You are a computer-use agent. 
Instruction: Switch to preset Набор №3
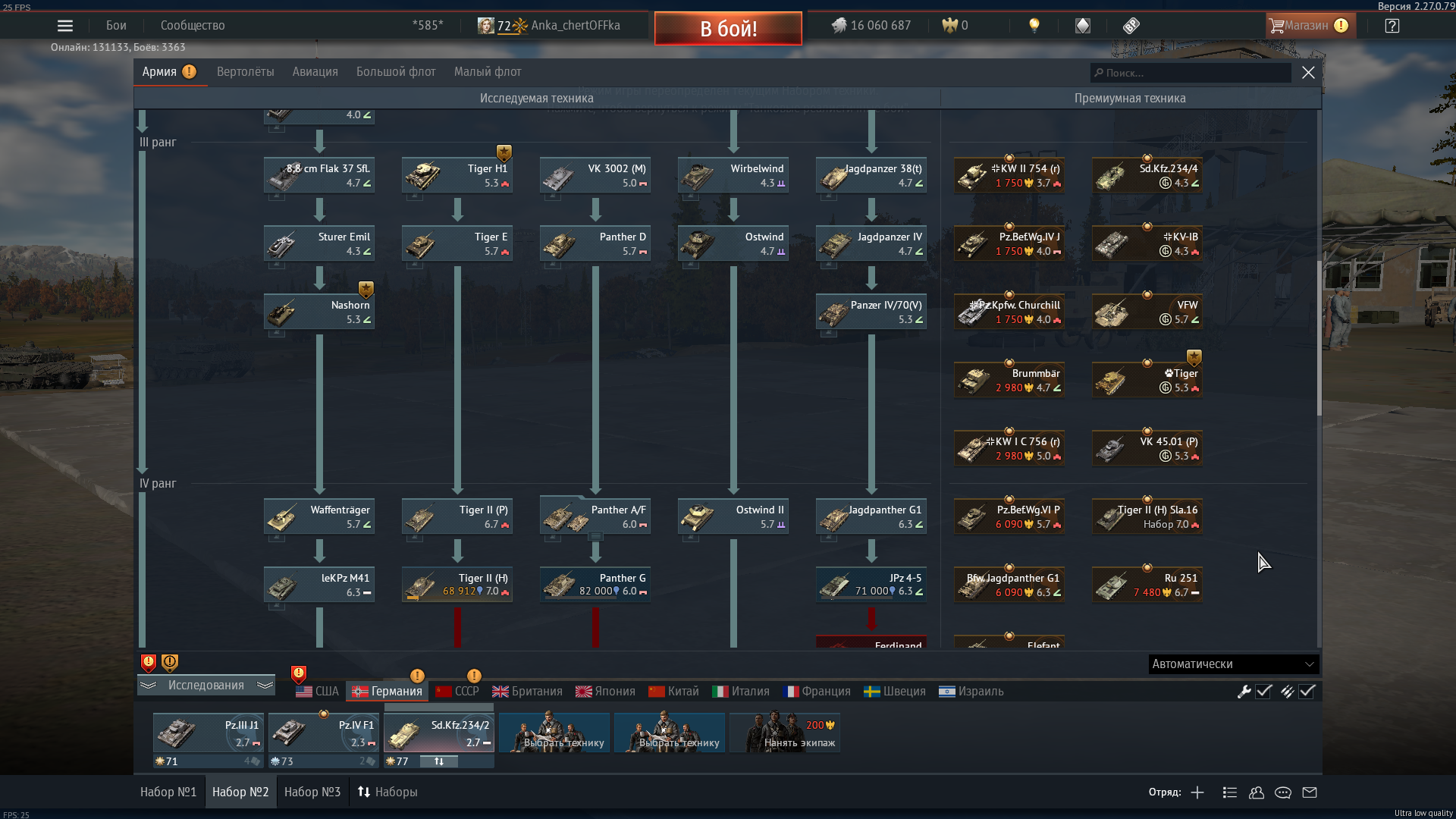pyautogui.click(x=312, y=792)
